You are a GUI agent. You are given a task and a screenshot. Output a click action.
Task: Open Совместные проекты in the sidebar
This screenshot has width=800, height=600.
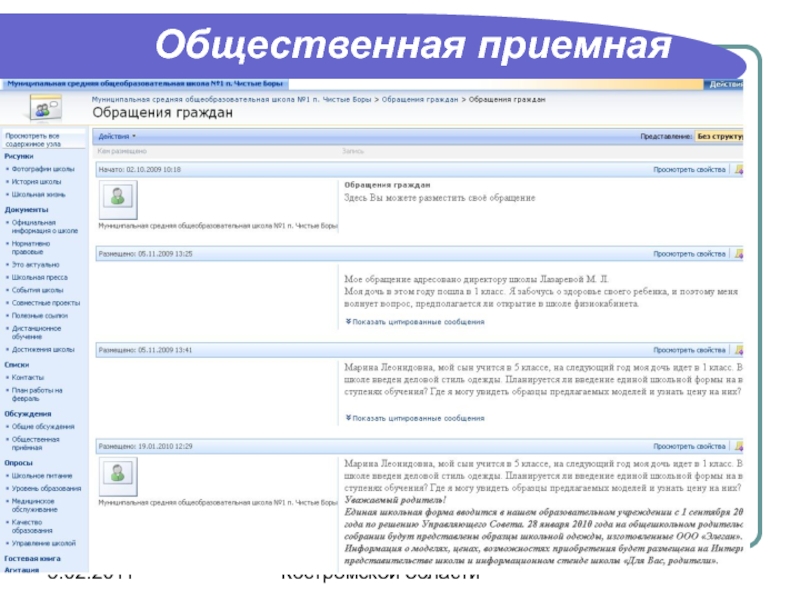click(x=46, y=303)
